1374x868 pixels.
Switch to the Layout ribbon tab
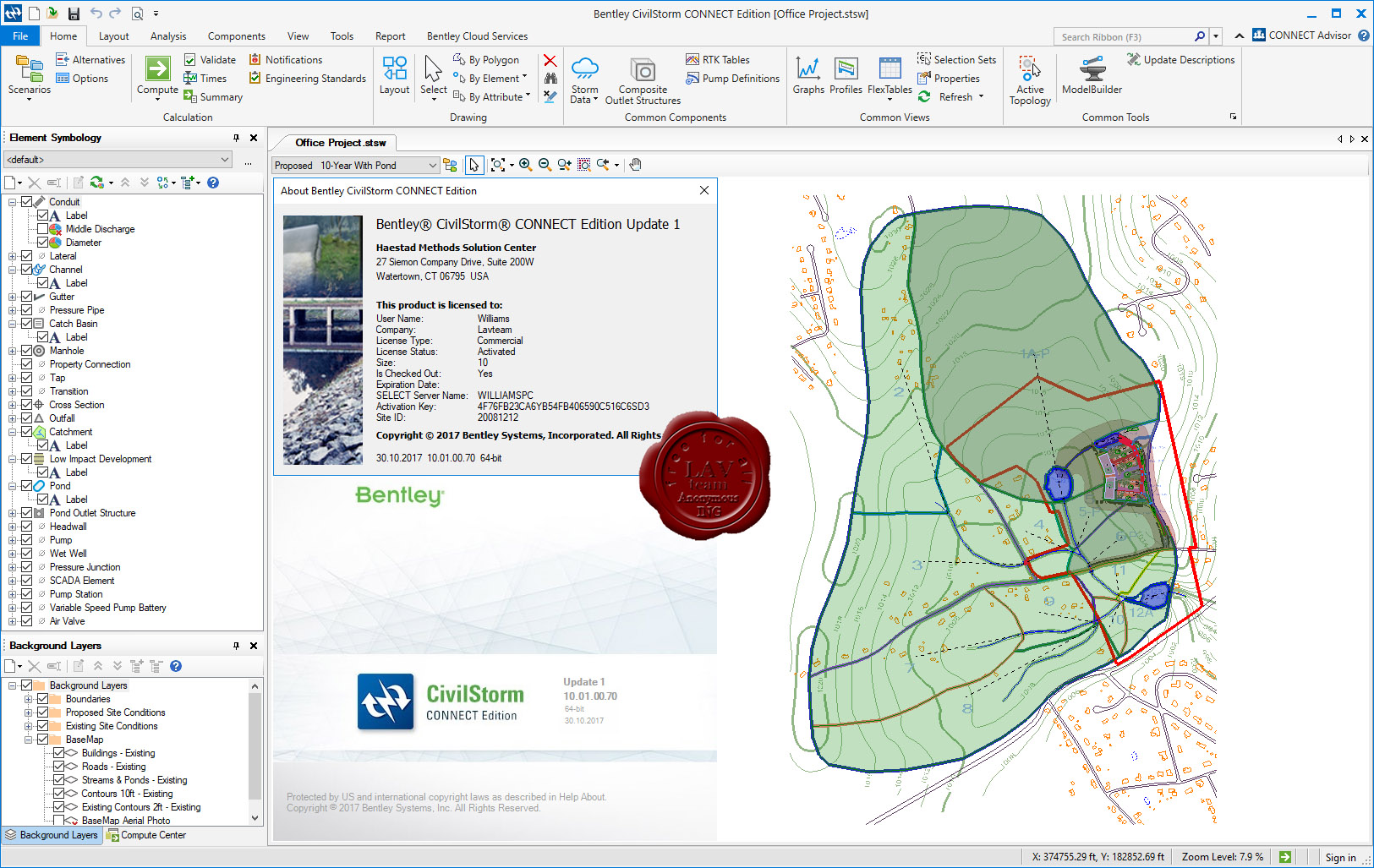pyautogui.click(x=113, y=36)
